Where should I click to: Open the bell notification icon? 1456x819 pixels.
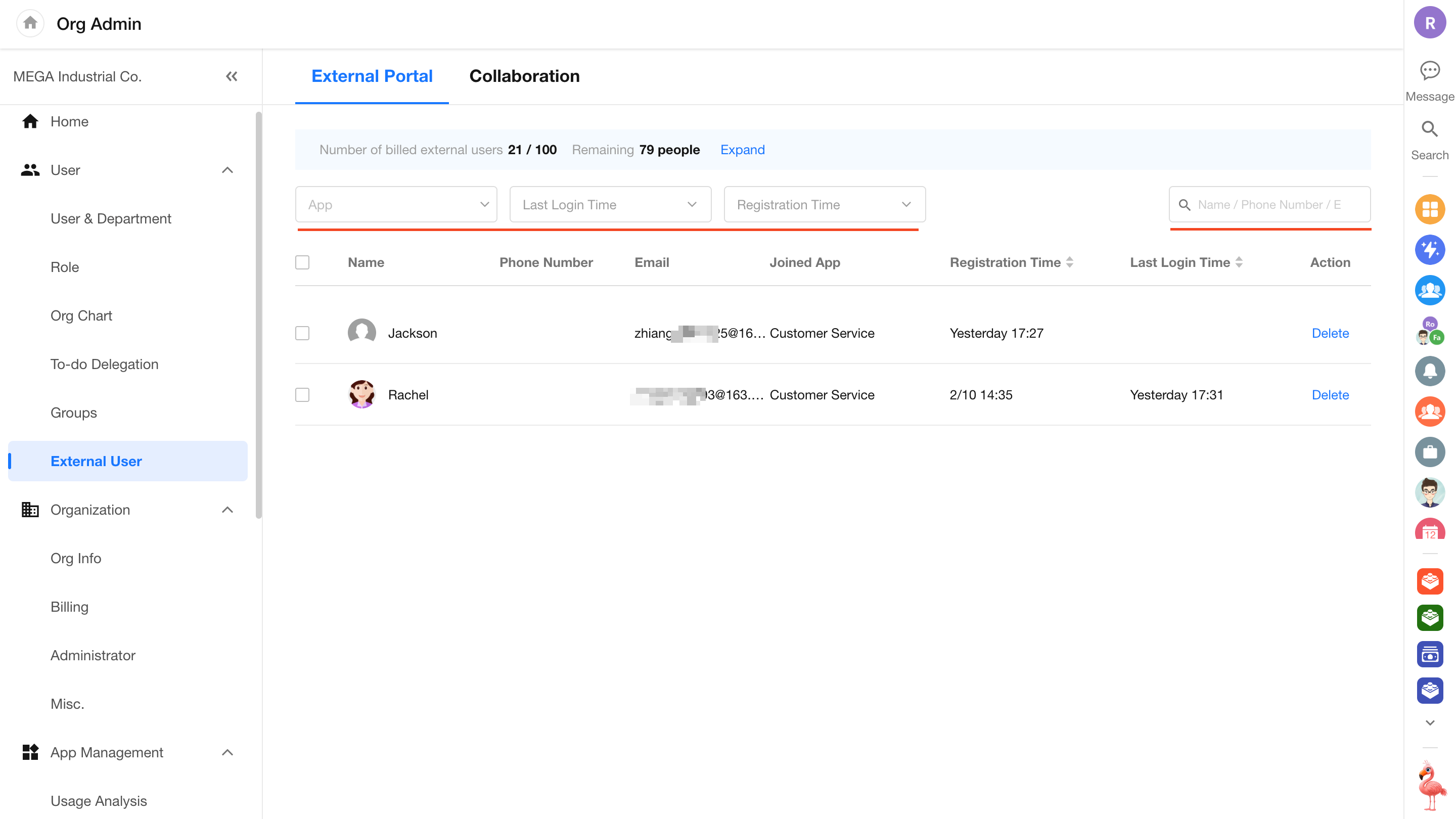point(1429,372)
